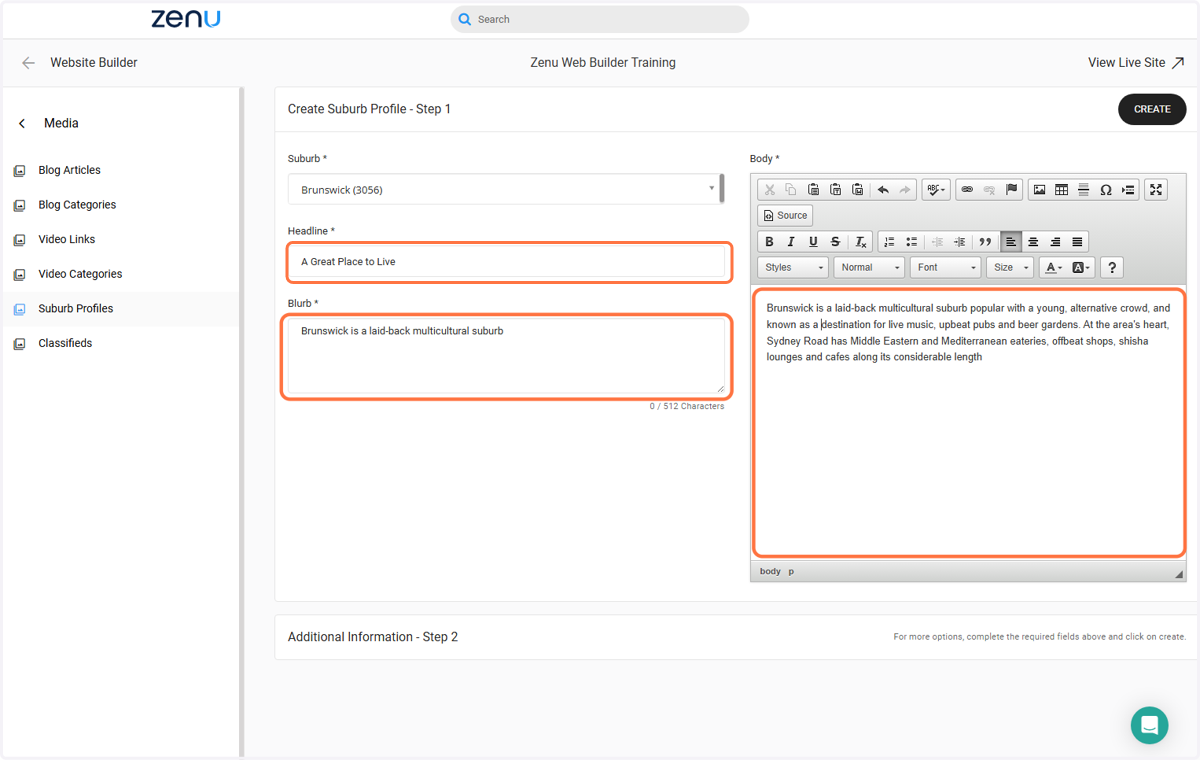Screen dimensions: 1200x760
Task: Toggle block quote formatting
Action: [x=985, y=242]
